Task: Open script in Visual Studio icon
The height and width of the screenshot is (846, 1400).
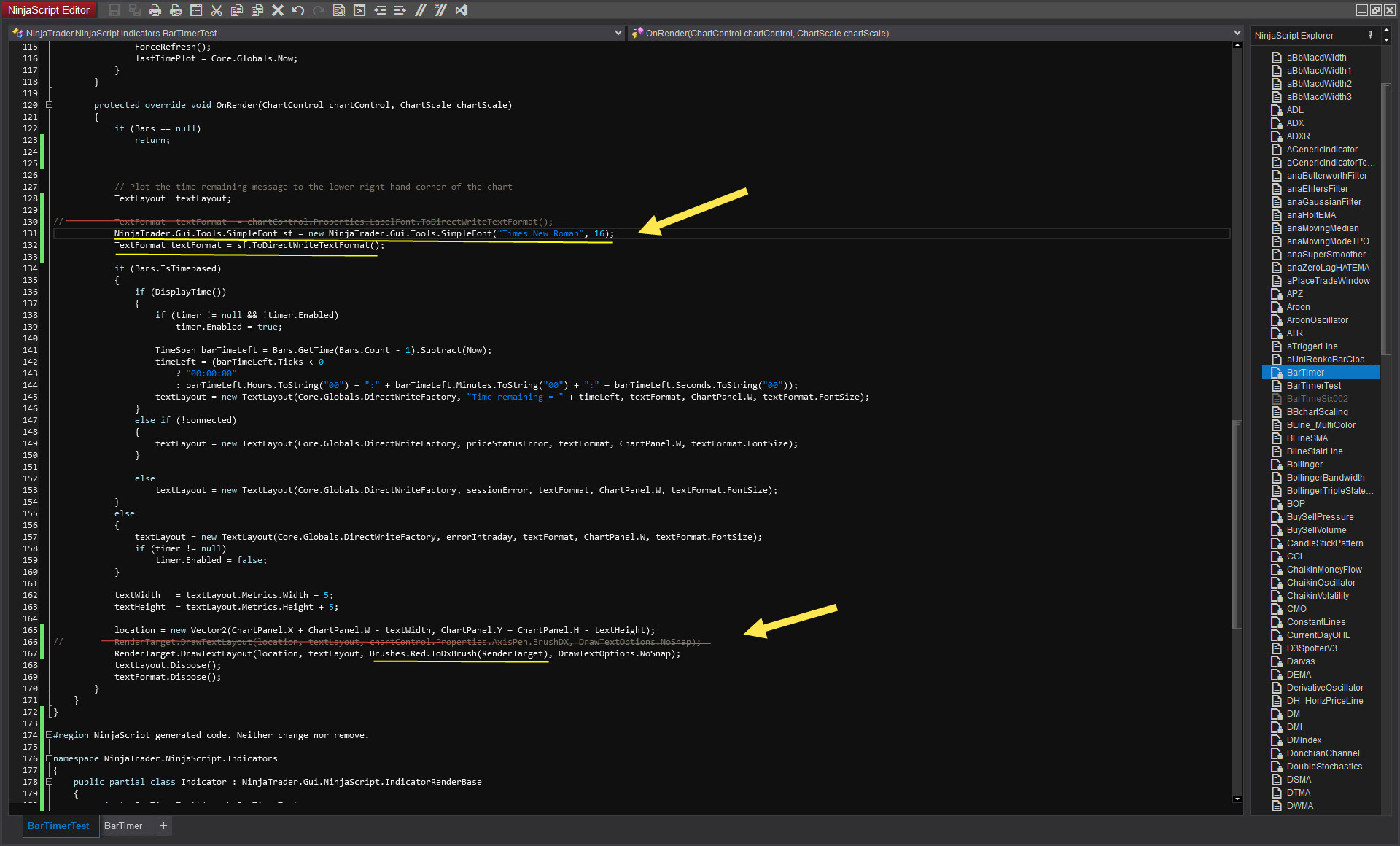Action: pos(462,10)
